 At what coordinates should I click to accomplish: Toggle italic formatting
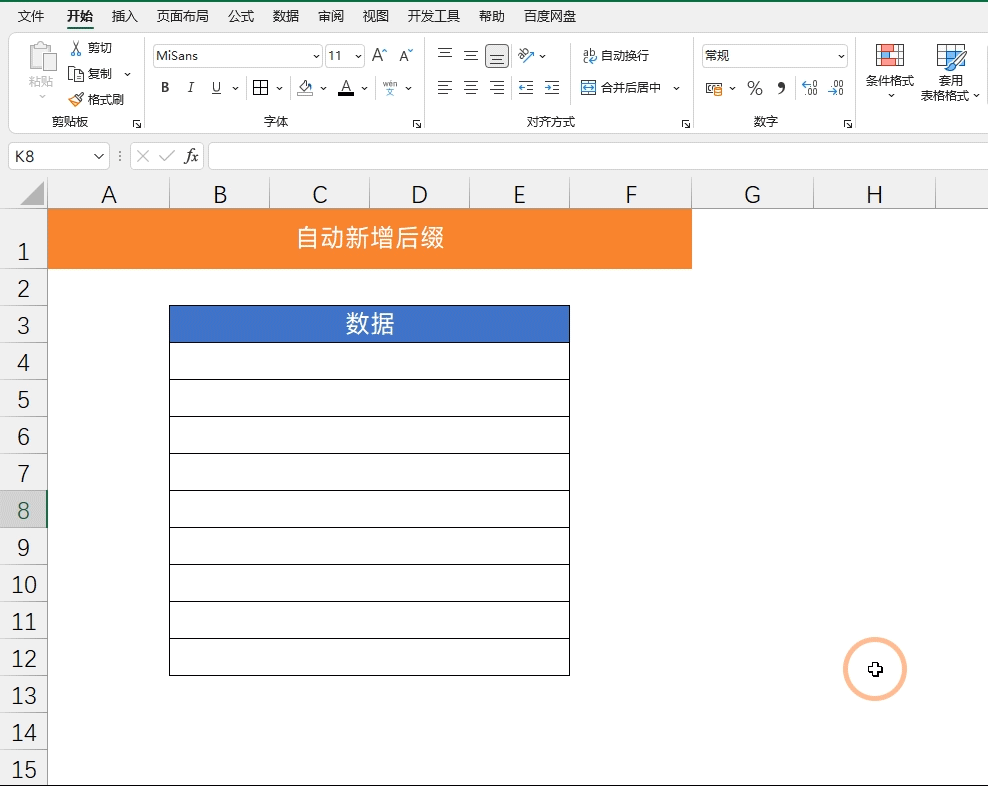tap(190, 88)
